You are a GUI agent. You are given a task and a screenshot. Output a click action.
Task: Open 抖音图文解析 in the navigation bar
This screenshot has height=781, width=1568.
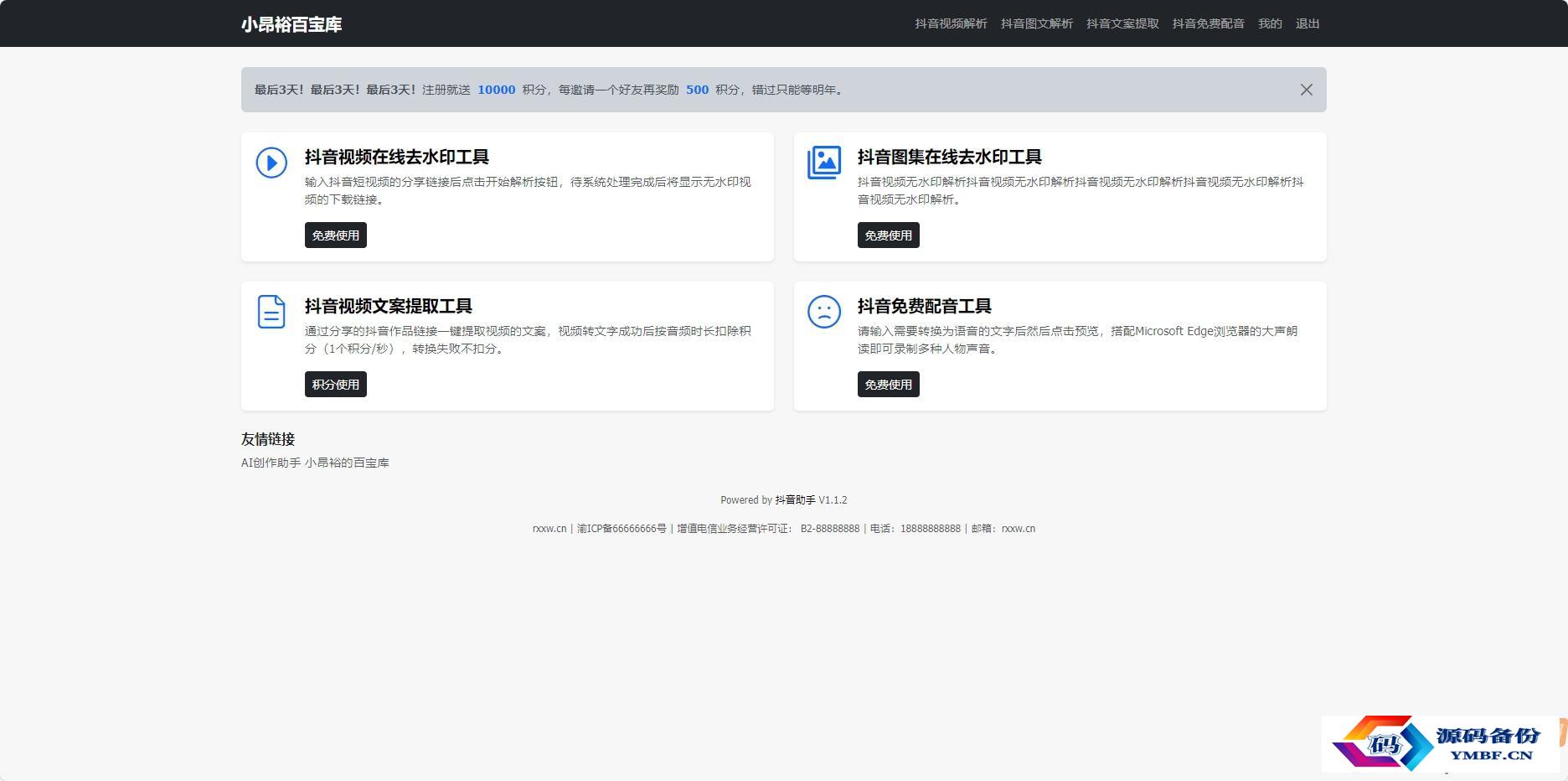tap(1037, 23)
